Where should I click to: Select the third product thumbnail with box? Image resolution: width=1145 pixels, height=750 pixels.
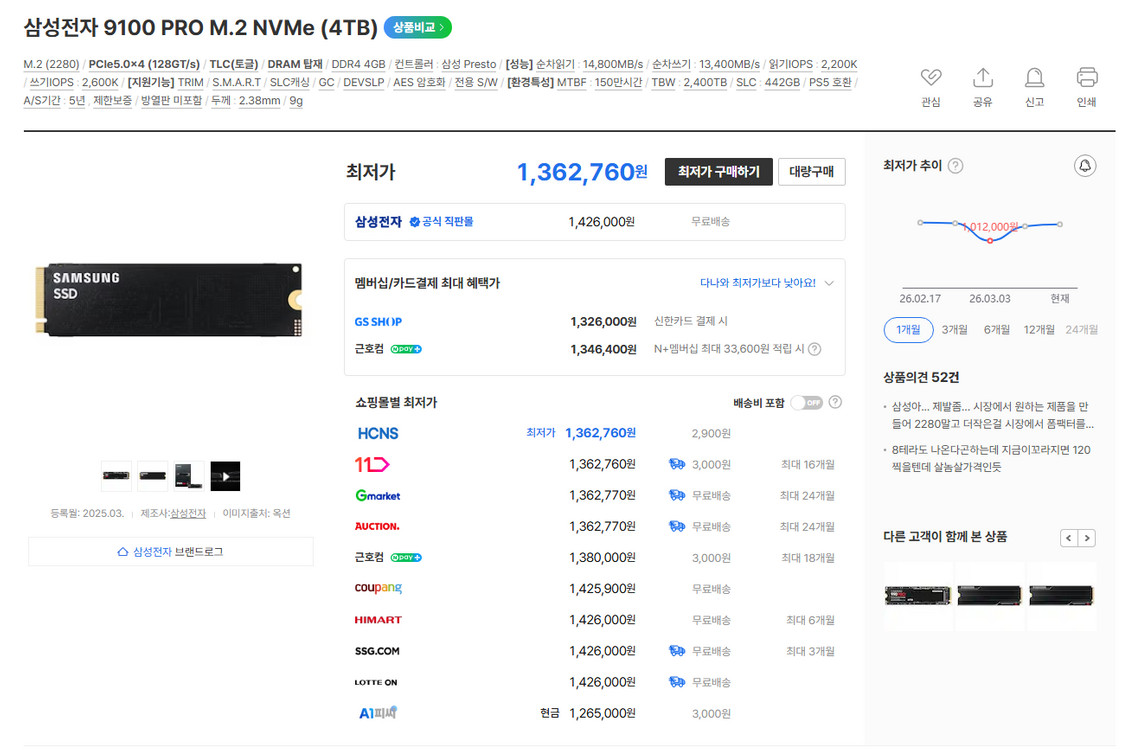pyautogui.click(x=189, y=476)
